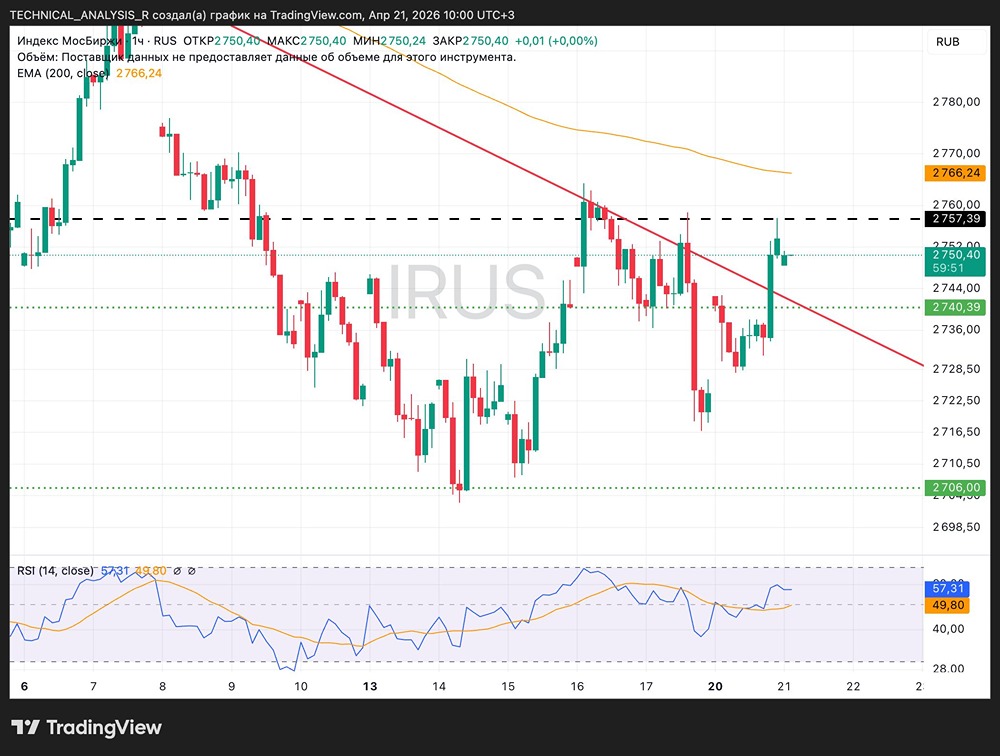The width and height of the screenshot is (1000, 756).
Task: Click the blue RSI legend value 57,31
Action: click(x=115, y=570)
